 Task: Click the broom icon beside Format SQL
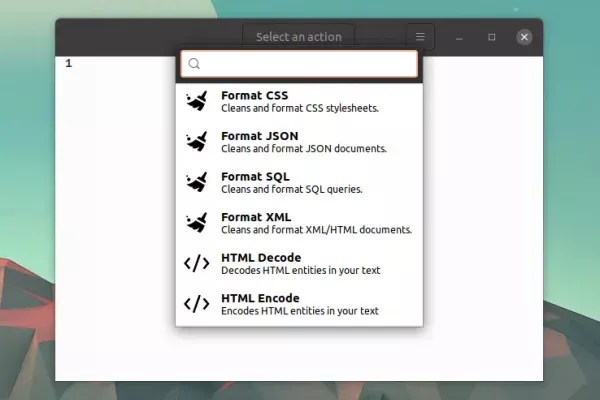point(197,182)
